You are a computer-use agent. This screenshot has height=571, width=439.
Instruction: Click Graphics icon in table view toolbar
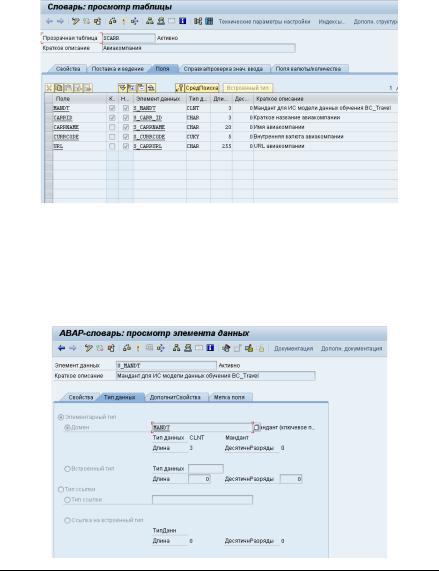[x=198, y=21]
